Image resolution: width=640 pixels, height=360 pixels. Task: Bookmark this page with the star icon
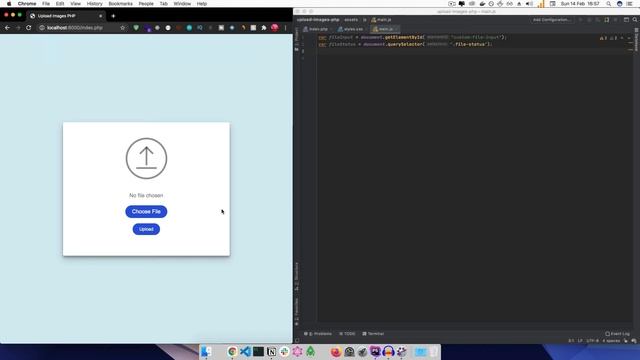[x=122, y=28]
